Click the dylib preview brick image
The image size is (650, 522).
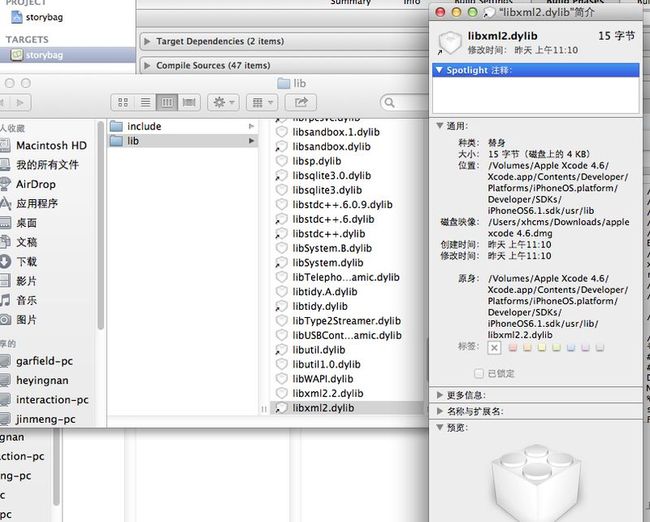537,483
